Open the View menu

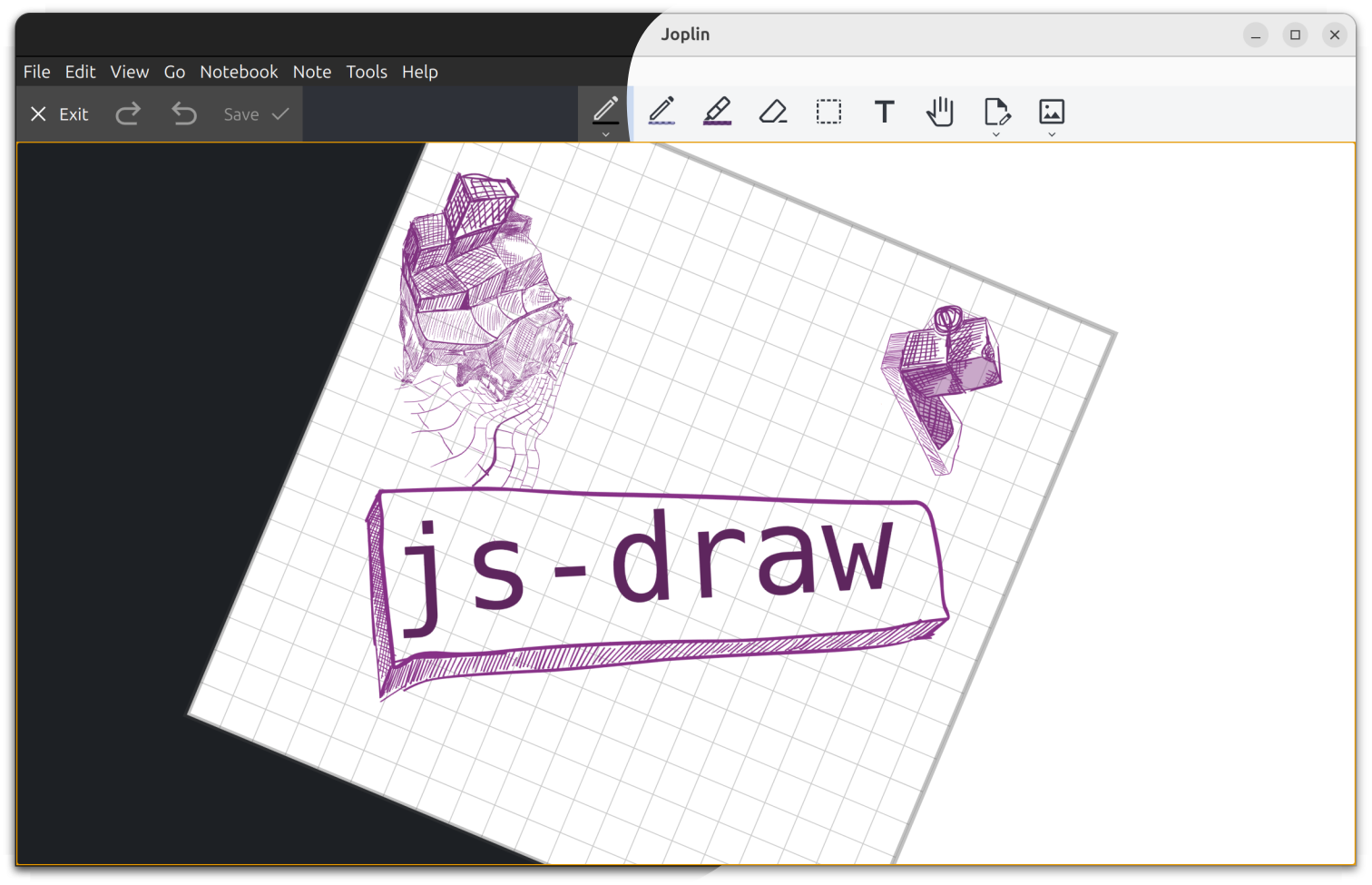tap(130, 72)
